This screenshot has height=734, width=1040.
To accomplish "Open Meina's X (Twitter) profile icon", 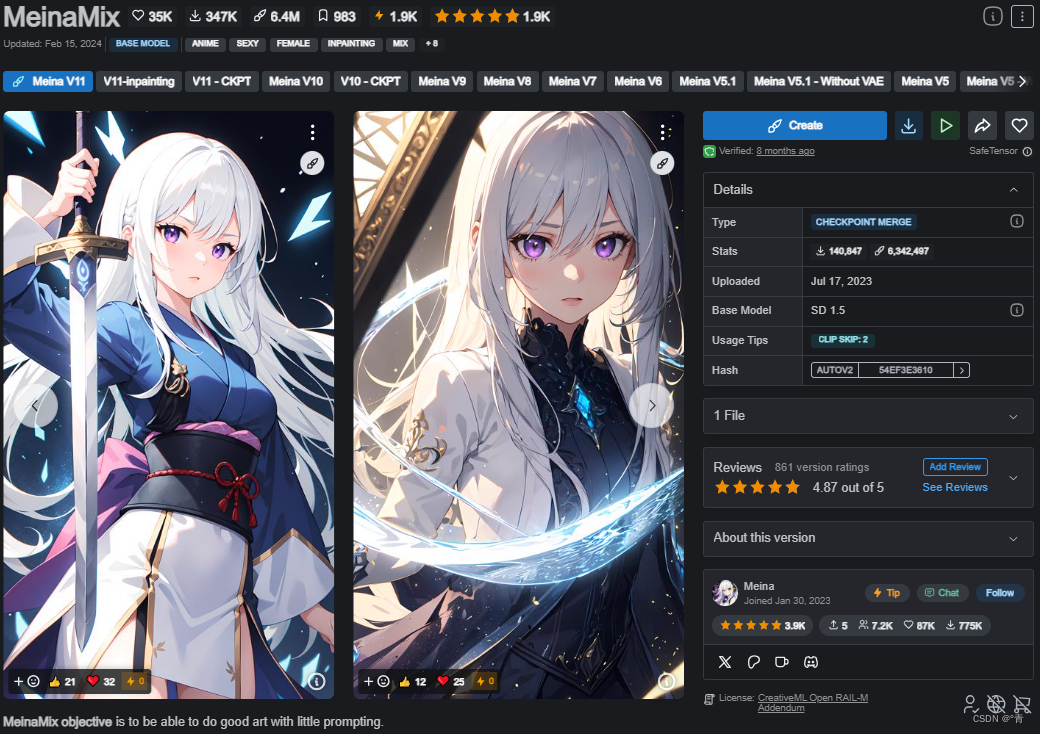I will pyautogui.click(x=725, y=662).
